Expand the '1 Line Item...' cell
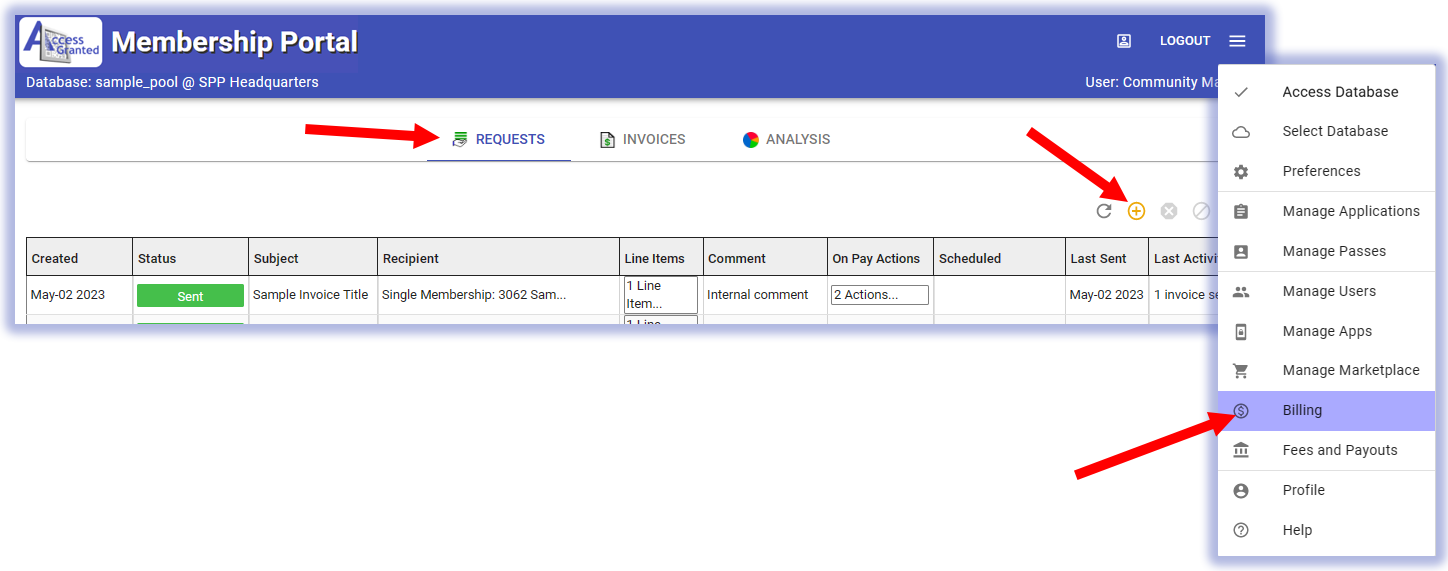 coord(660,295)
